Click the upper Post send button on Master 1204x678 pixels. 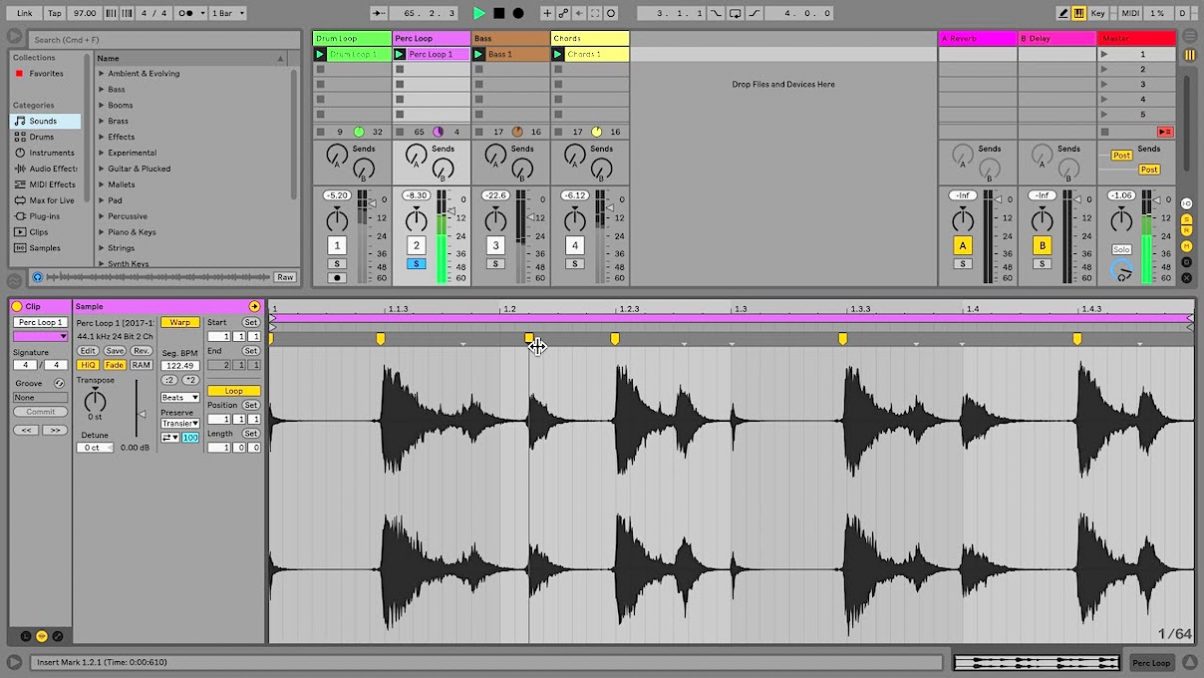[x=1121, y=155]
